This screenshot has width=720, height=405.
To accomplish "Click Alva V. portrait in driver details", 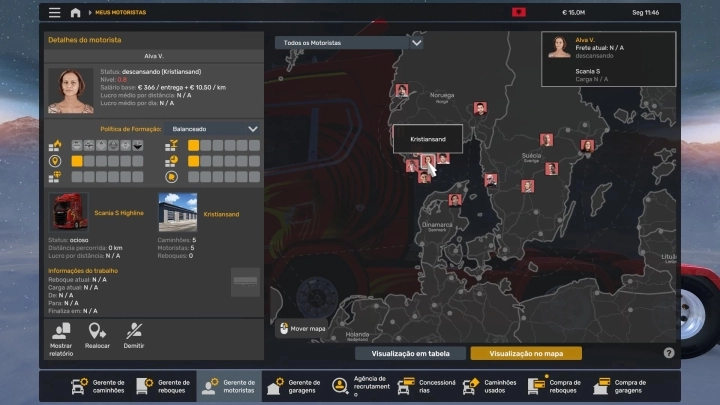I will click(x=71, y=90).
